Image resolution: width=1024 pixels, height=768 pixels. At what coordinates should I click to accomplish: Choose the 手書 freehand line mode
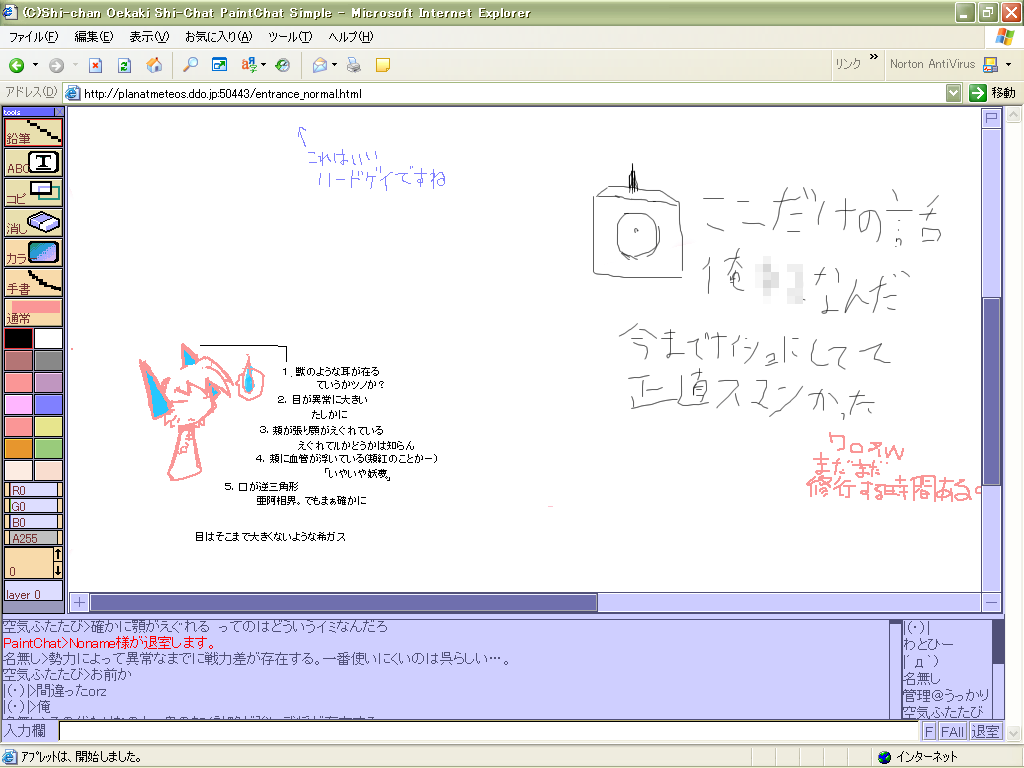point(33,283)
